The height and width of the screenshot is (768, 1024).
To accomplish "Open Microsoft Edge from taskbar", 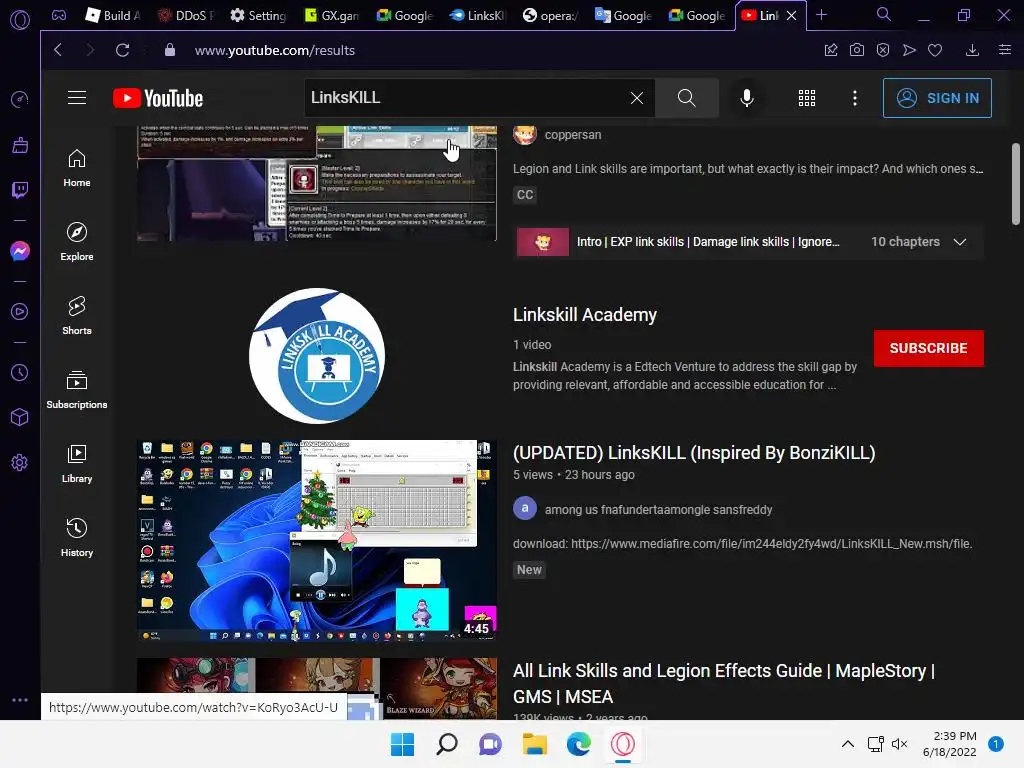I will tap(579, 744).
